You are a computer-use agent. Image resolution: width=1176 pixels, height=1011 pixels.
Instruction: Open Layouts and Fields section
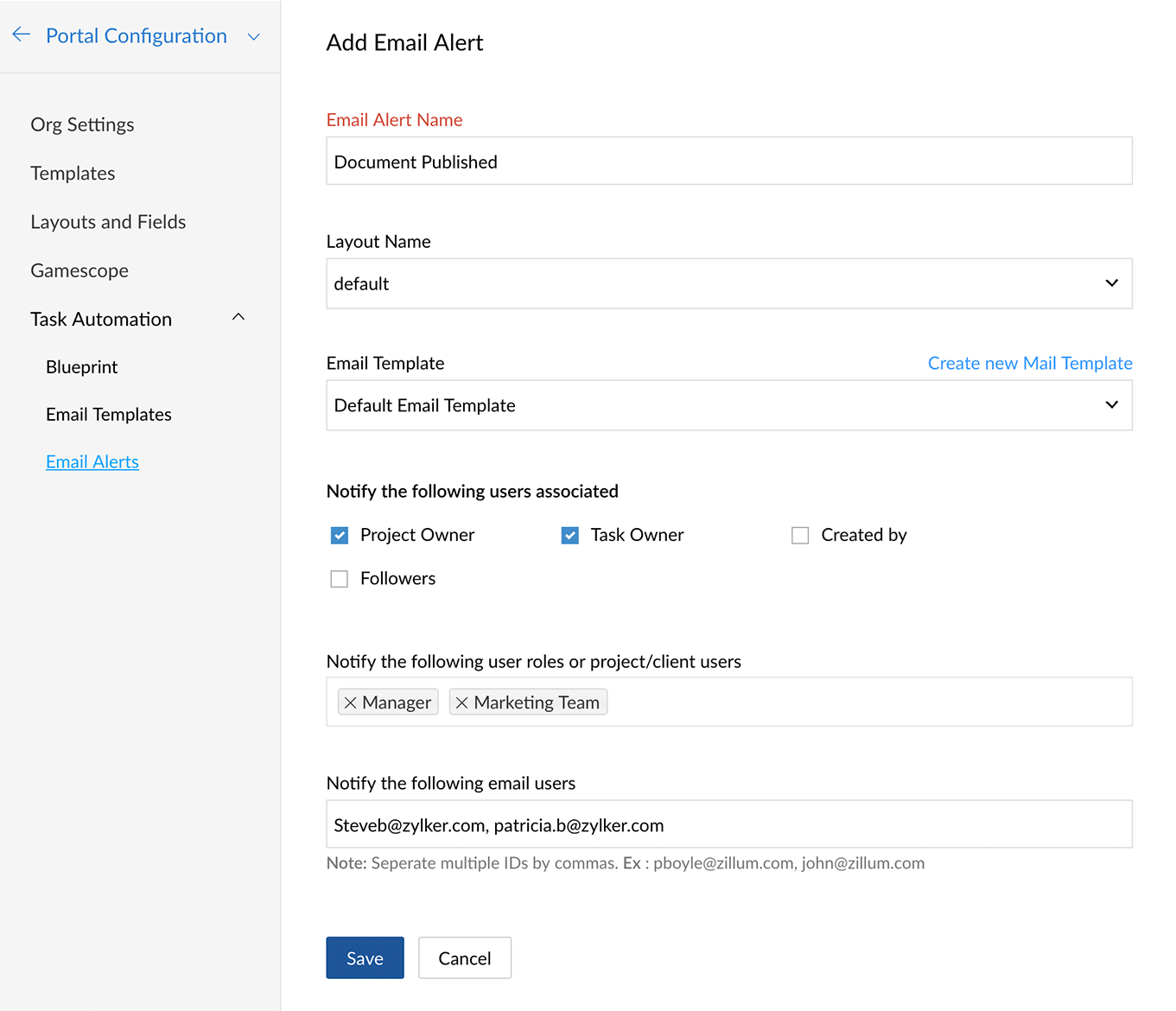(108, 222)
